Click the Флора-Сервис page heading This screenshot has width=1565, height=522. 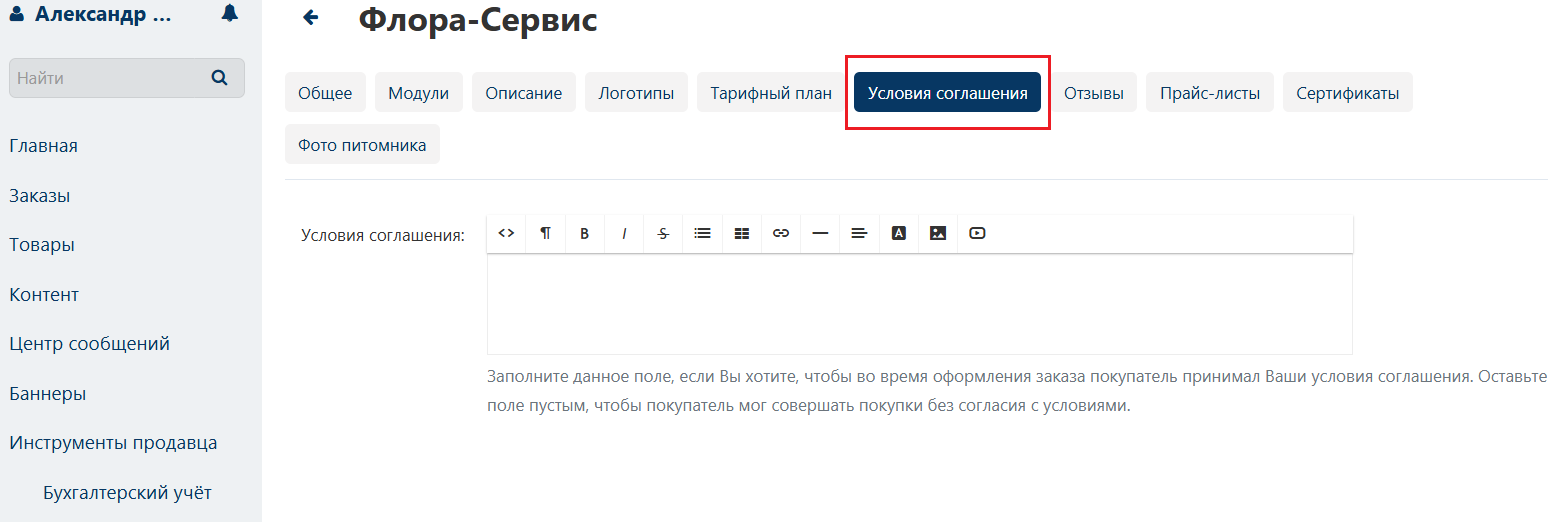[478, 19]
